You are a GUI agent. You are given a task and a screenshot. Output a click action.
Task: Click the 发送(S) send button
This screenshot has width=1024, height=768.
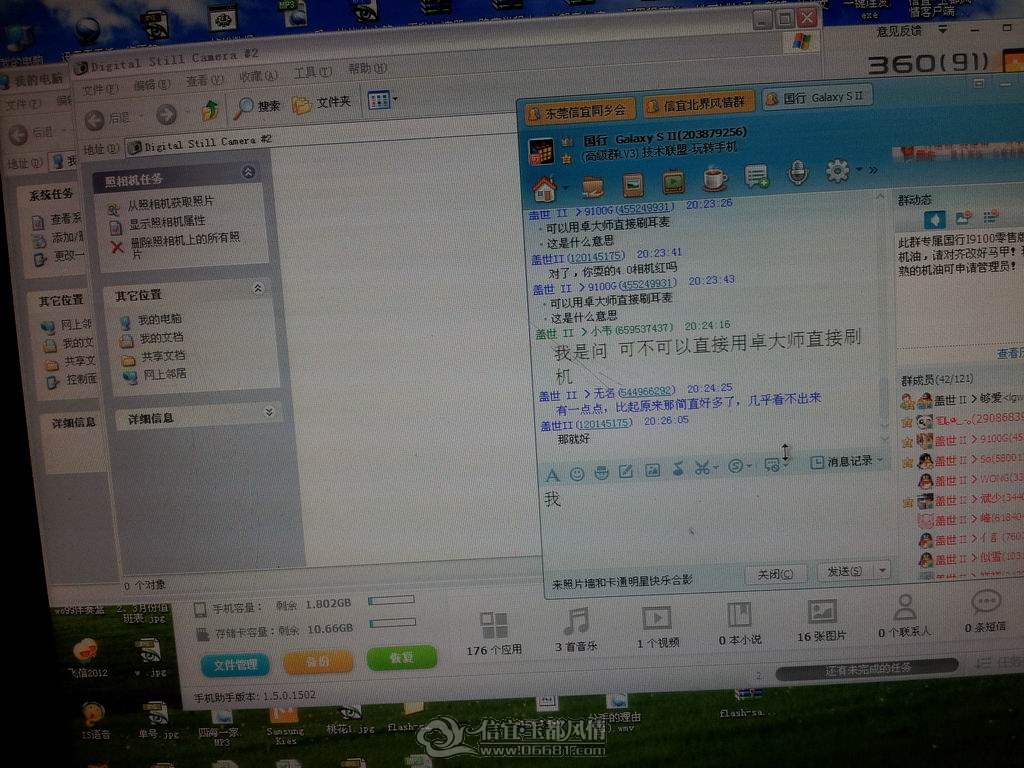(844, 571)
